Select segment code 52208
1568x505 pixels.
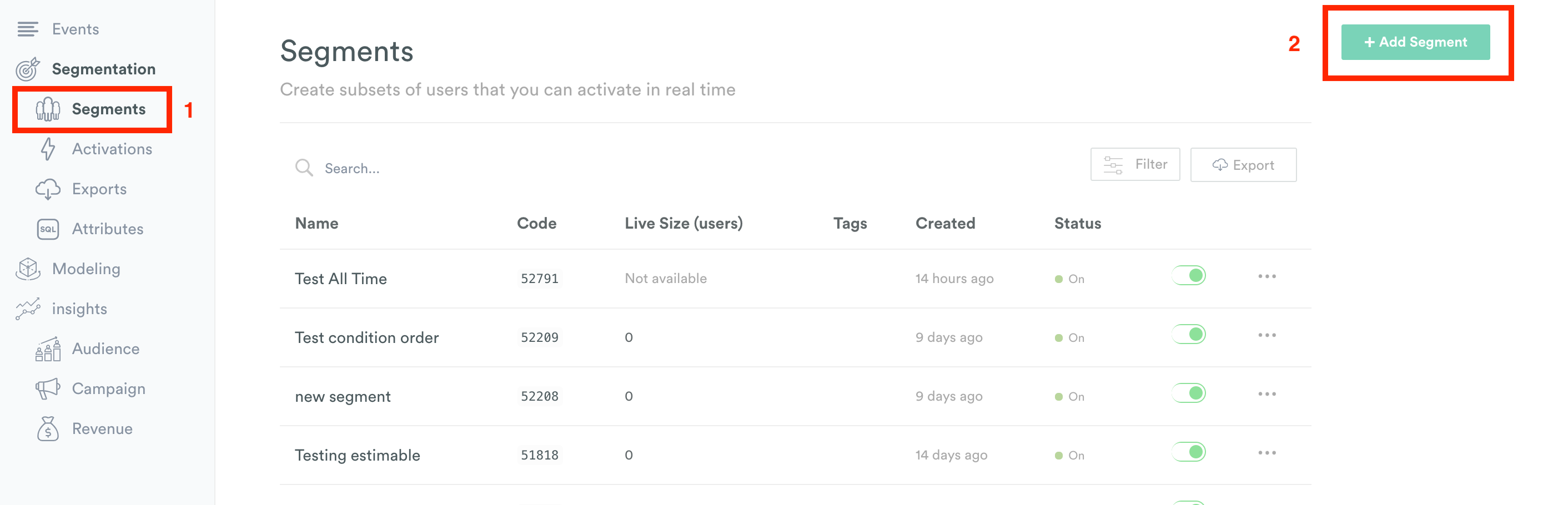(x=539, y=397)
